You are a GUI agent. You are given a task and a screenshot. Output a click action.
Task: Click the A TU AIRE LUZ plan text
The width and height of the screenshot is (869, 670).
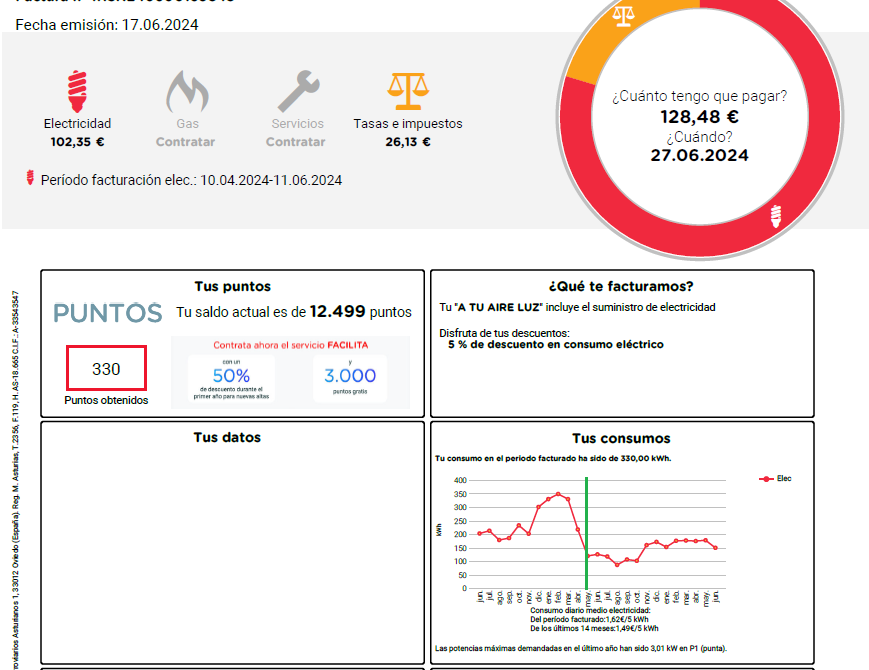pos(498,308)
